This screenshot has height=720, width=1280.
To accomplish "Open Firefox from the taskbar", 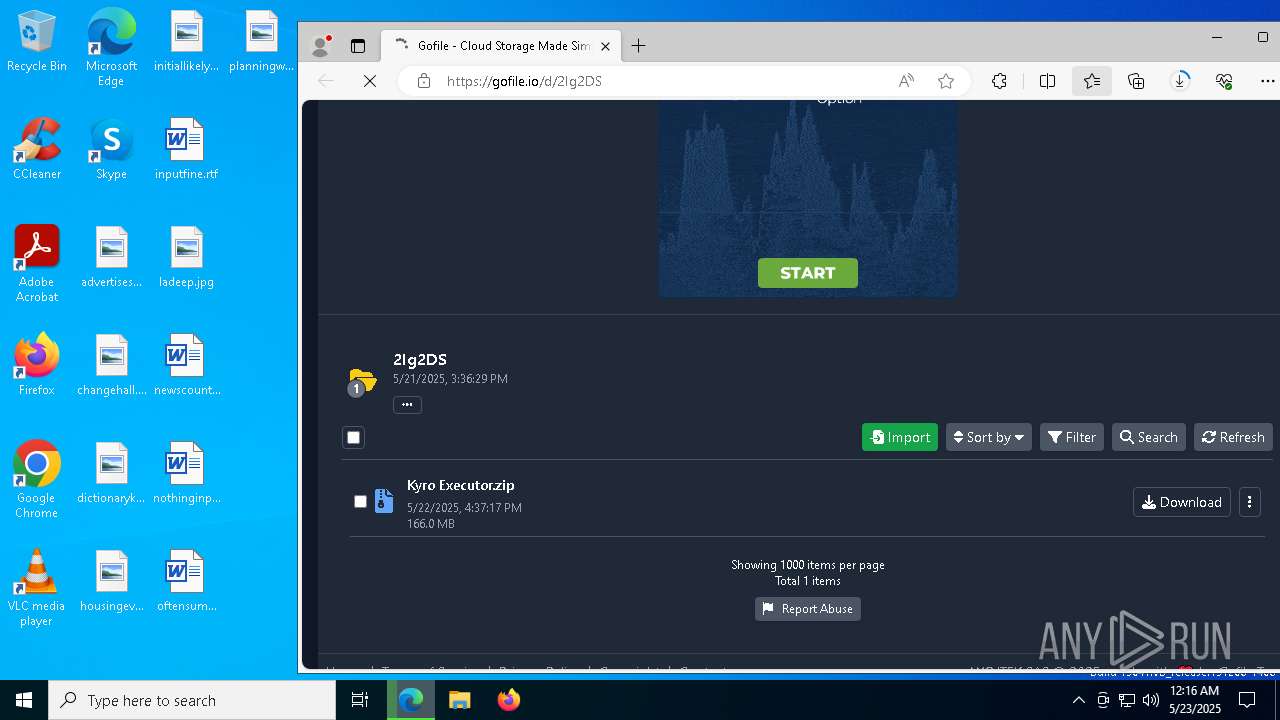I will pyautogui.click(x=508, y=700).
